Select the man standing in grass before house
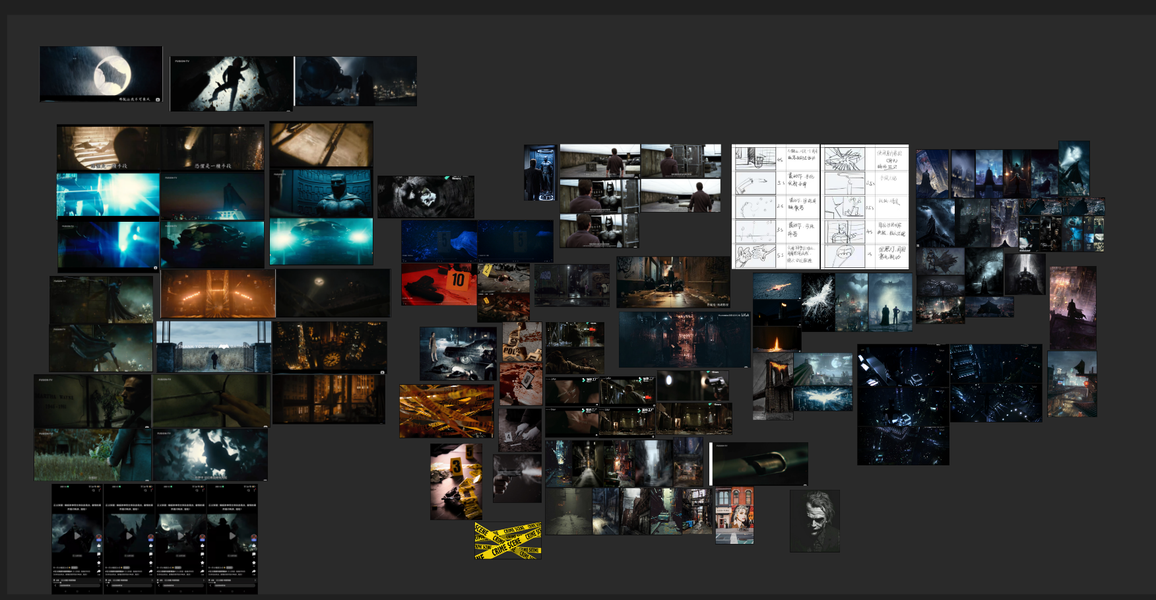 (93, 455)
